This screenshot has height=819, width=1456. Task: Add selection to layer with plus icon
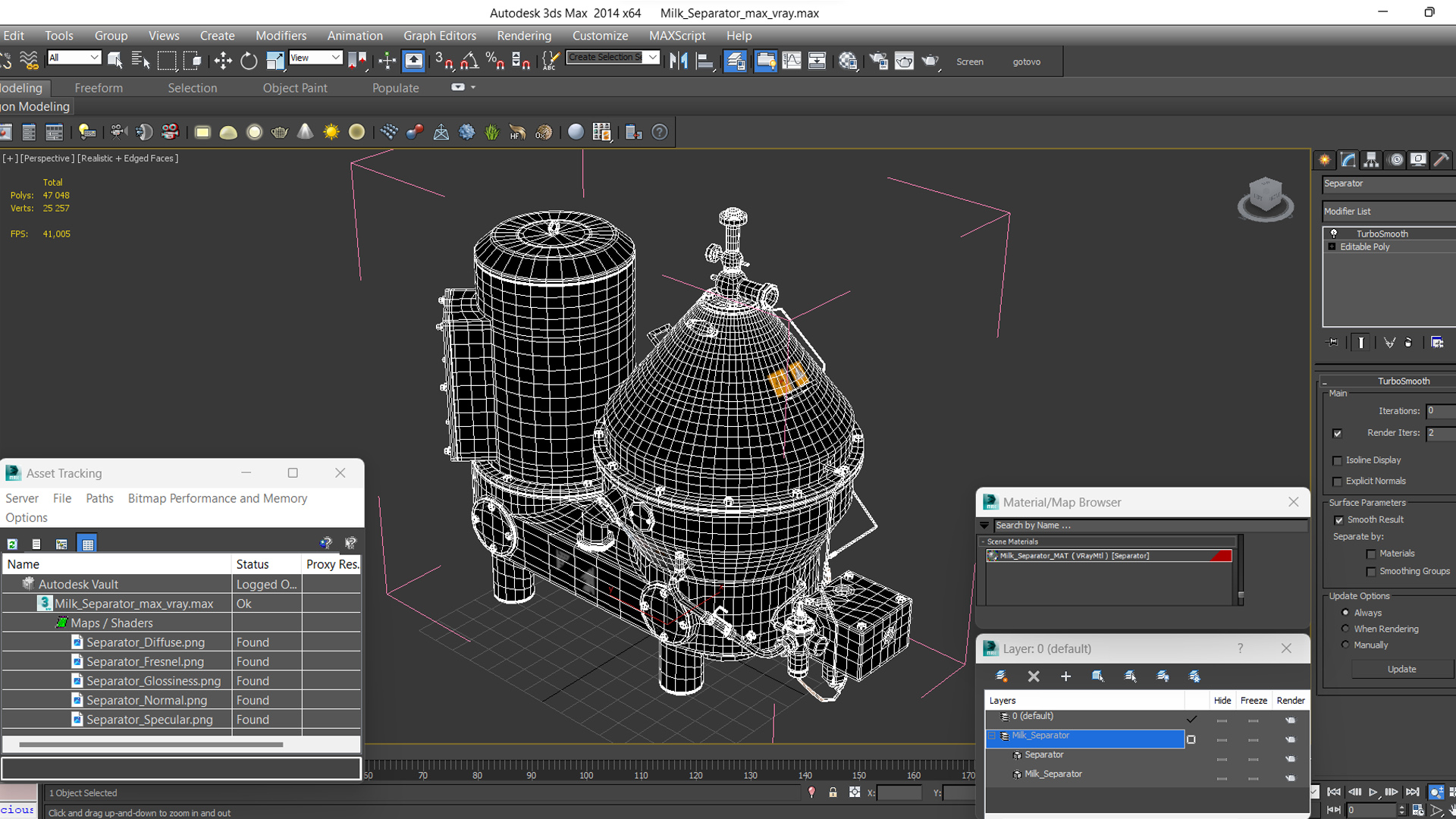1065,676
